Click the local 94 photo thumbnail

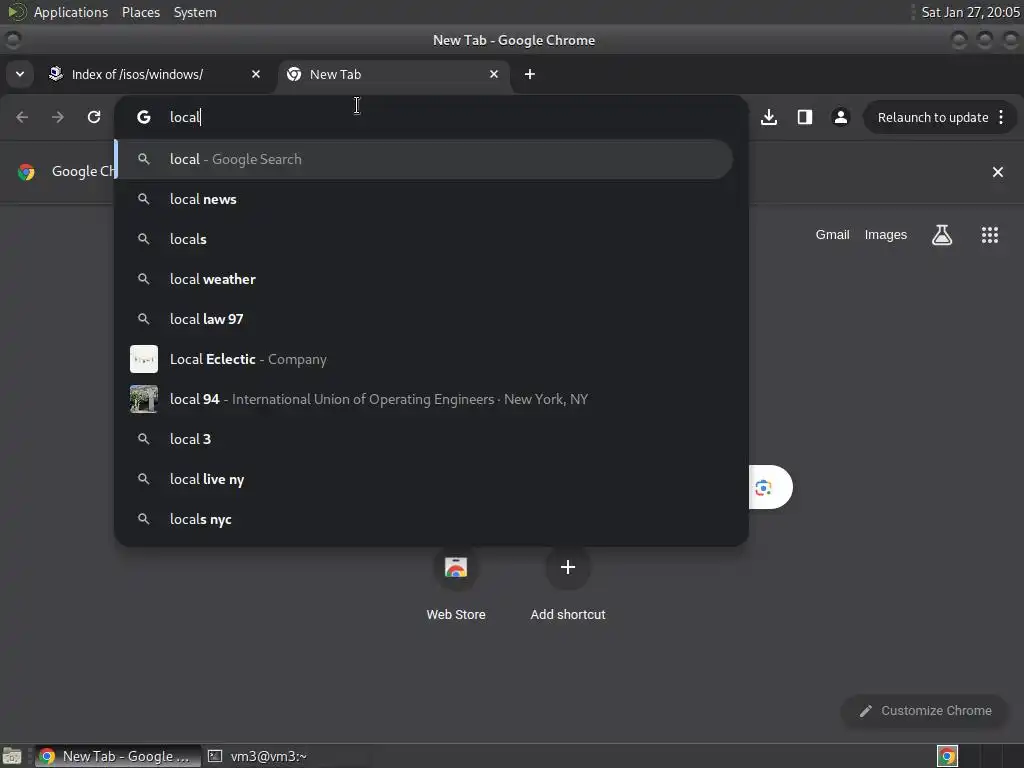click(x=144, y=399)
